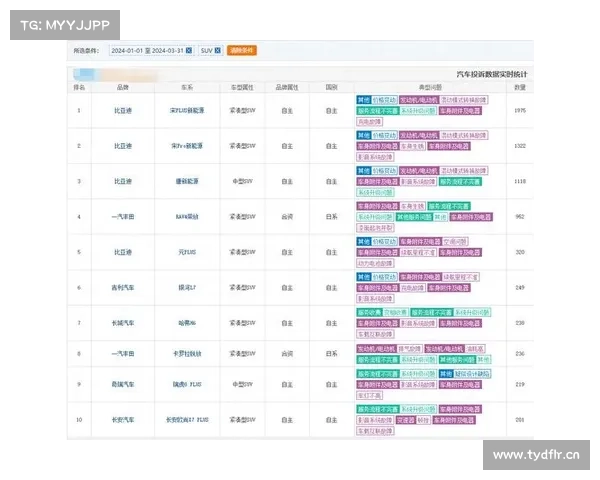Click 空调问题 tag in 元PLUS row
Screen dimensions: 600x480
[455, 242]
